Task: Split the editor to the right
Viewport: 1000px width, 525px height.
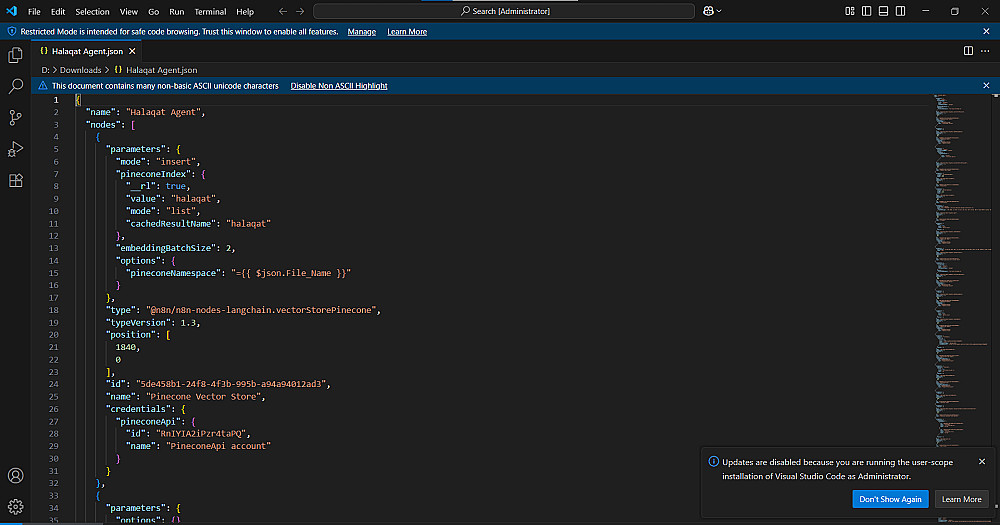Action: [968, 50]
